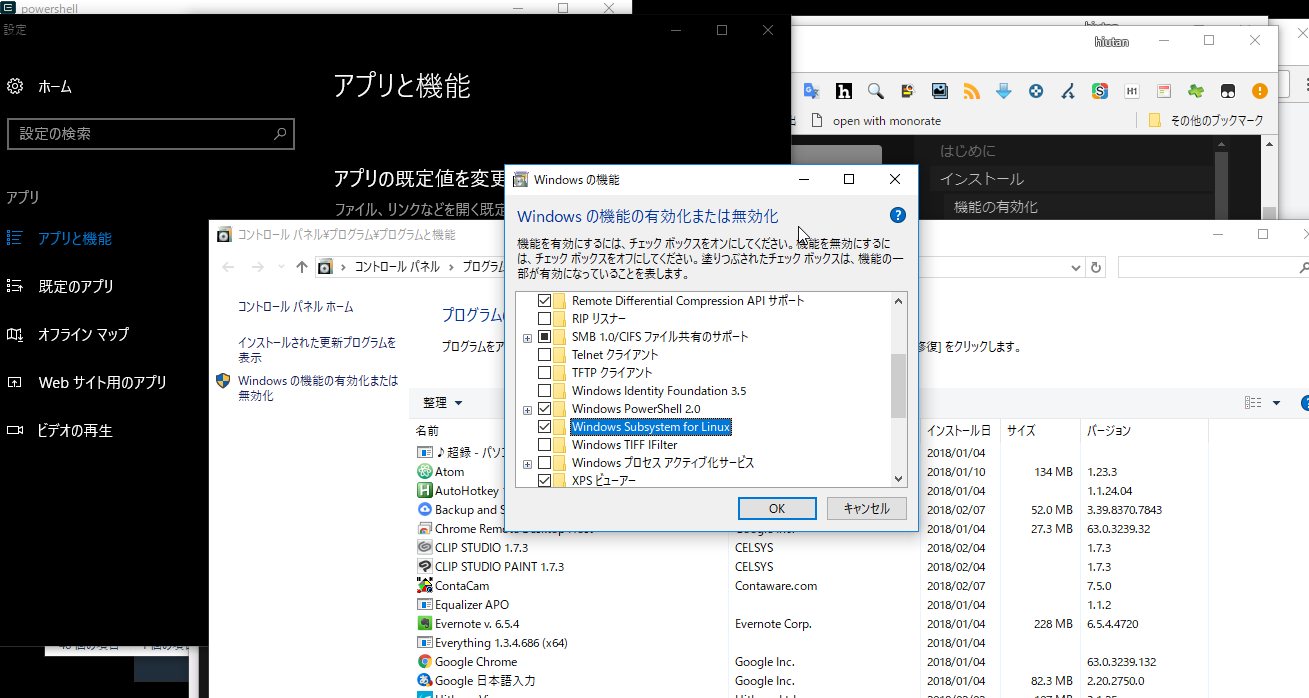Click the orange exclamation mark icon
Screen dimensions: 1309x698
pyautogui.click(x=1259, y=91)
